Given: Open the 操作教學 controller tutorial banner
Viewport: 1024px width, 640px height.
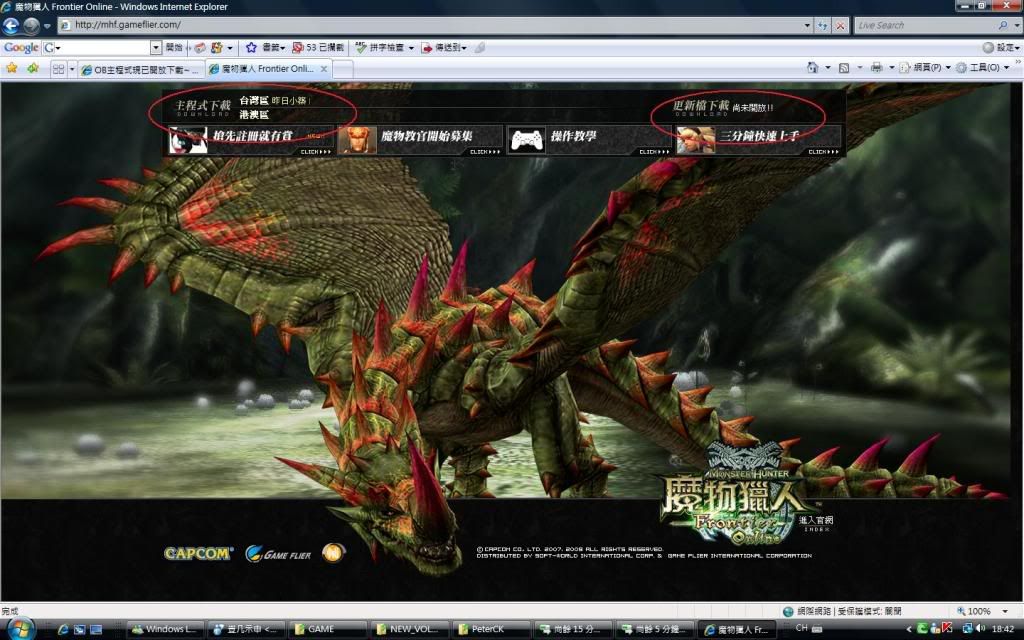Looking at the screenshot, I should tap(590, 140).
